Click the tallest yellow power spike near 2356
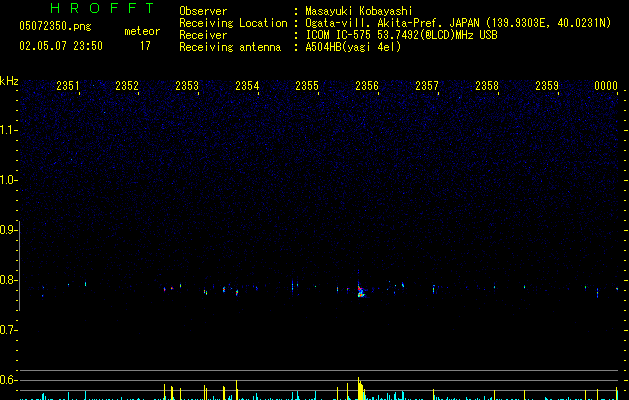Image resolution: width=629 pixels, height=400 pixels. pyautogui.click(x=359, y=388)
